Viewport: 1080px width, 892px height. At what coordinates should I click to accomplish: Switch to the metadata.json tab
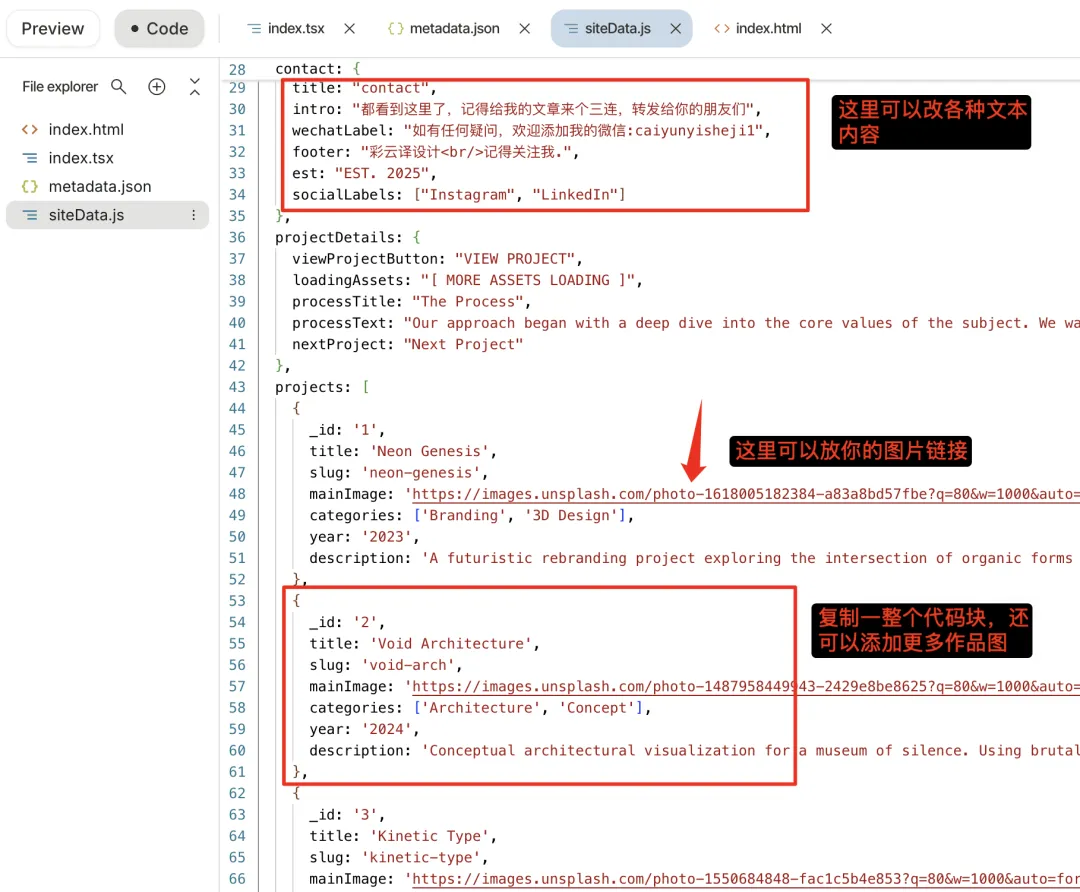455,29
